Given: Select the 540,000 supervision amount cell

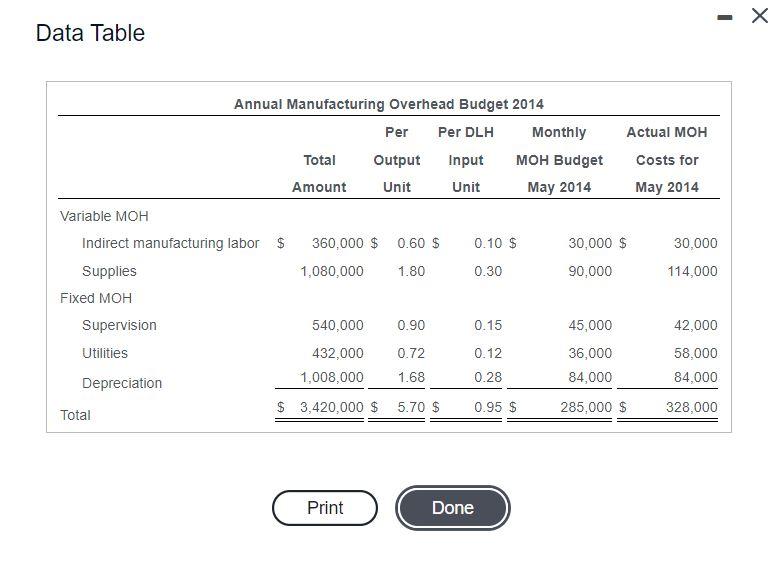Looking at the screenshot, I should pos(338,325).
